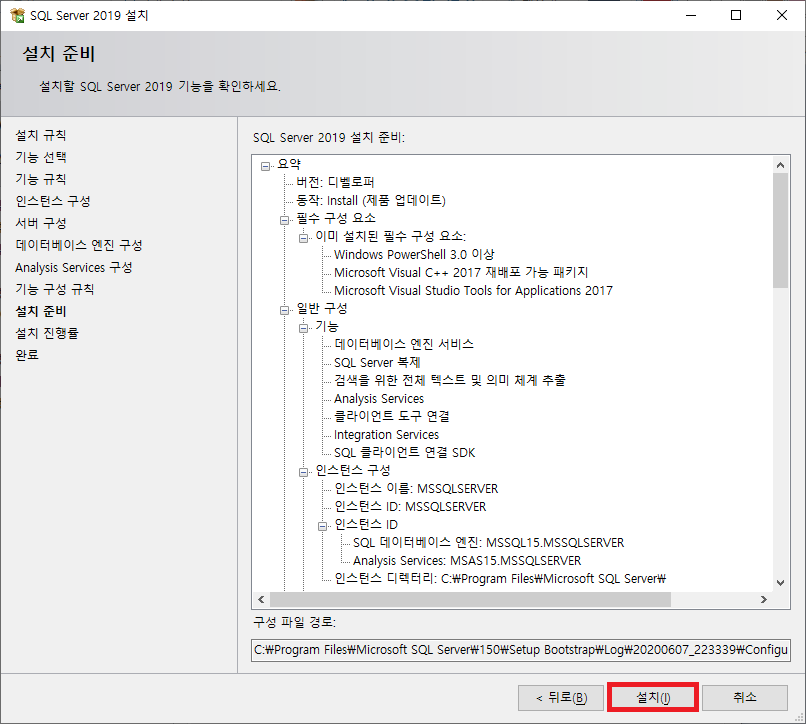Select 데이터베이스 엔진 구성 step in sidebar
The image size is (806, 724).
click(x=79, y=245)
